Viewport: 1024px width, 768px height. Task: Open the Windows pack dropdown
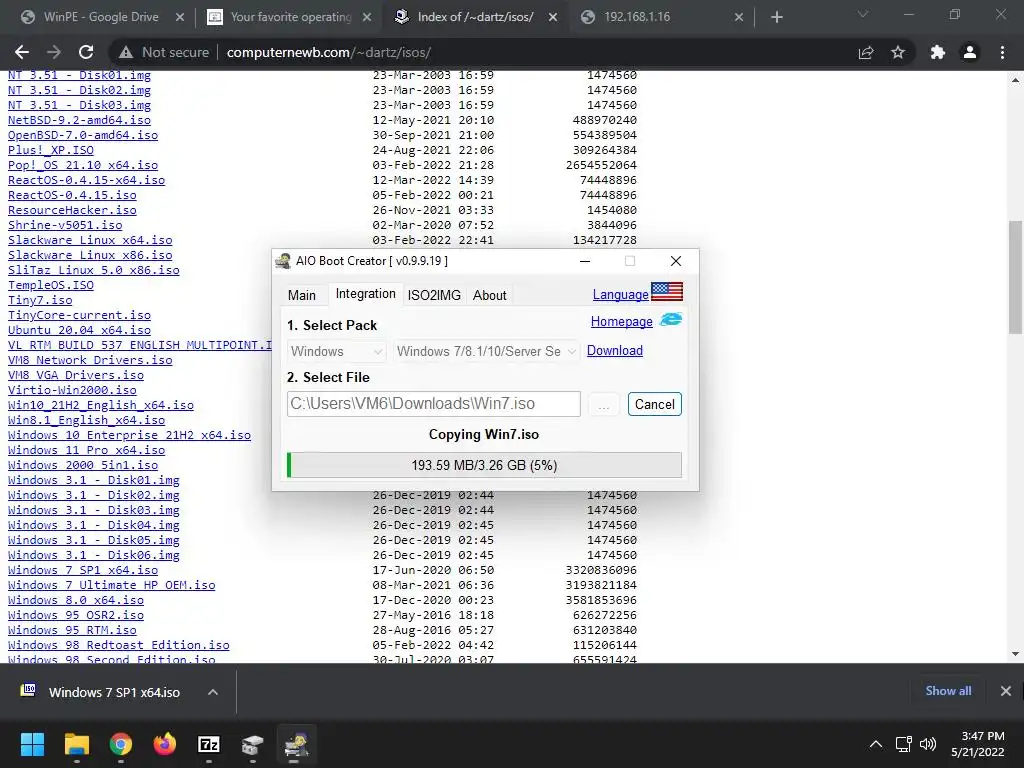pyautogui.click(x=336, y=351)
